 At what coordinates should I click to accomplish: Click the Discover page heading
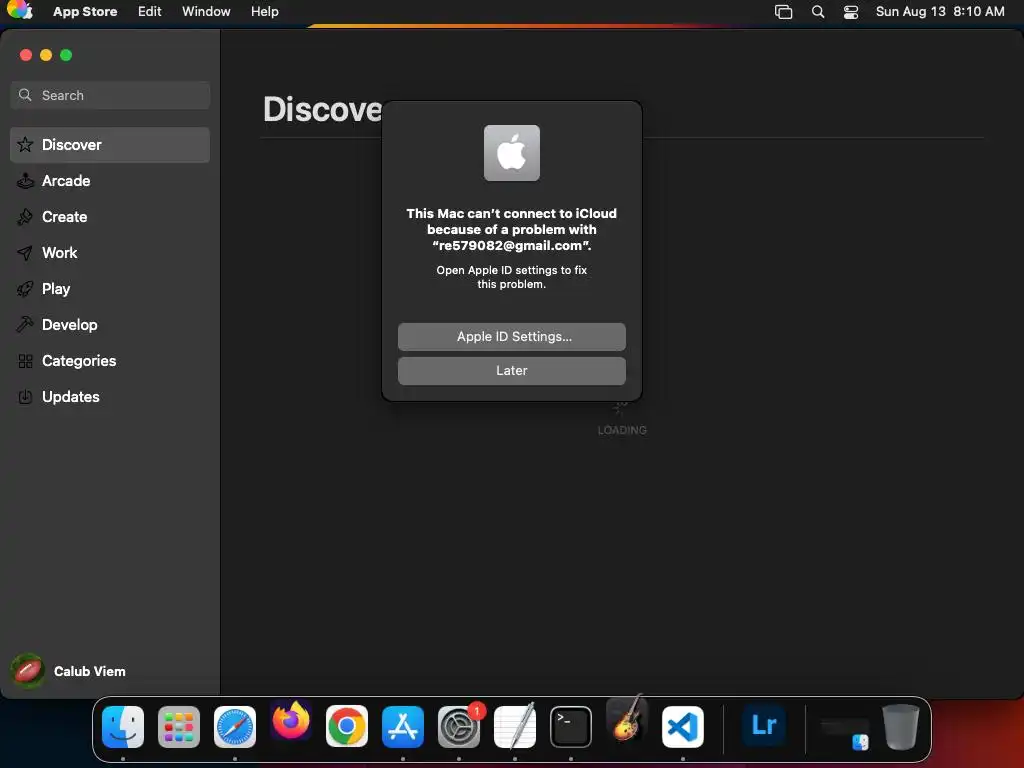click(x=323, y=109)
